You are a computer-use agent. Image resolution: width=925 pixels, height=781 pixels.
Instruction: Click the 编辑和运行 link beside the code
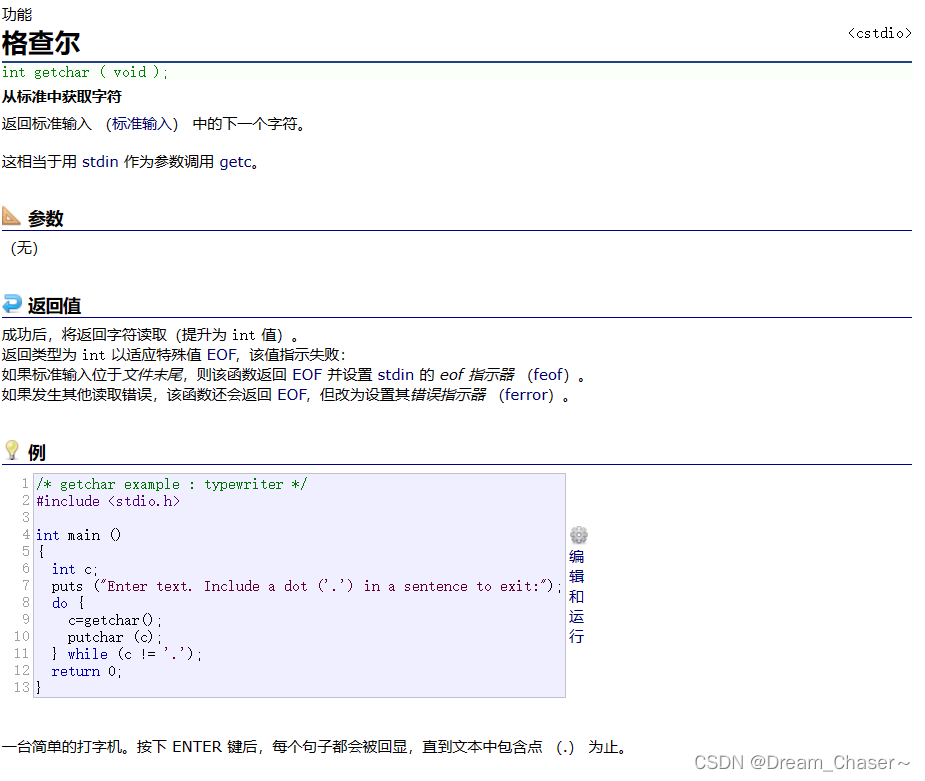click(x=576, y=596)
